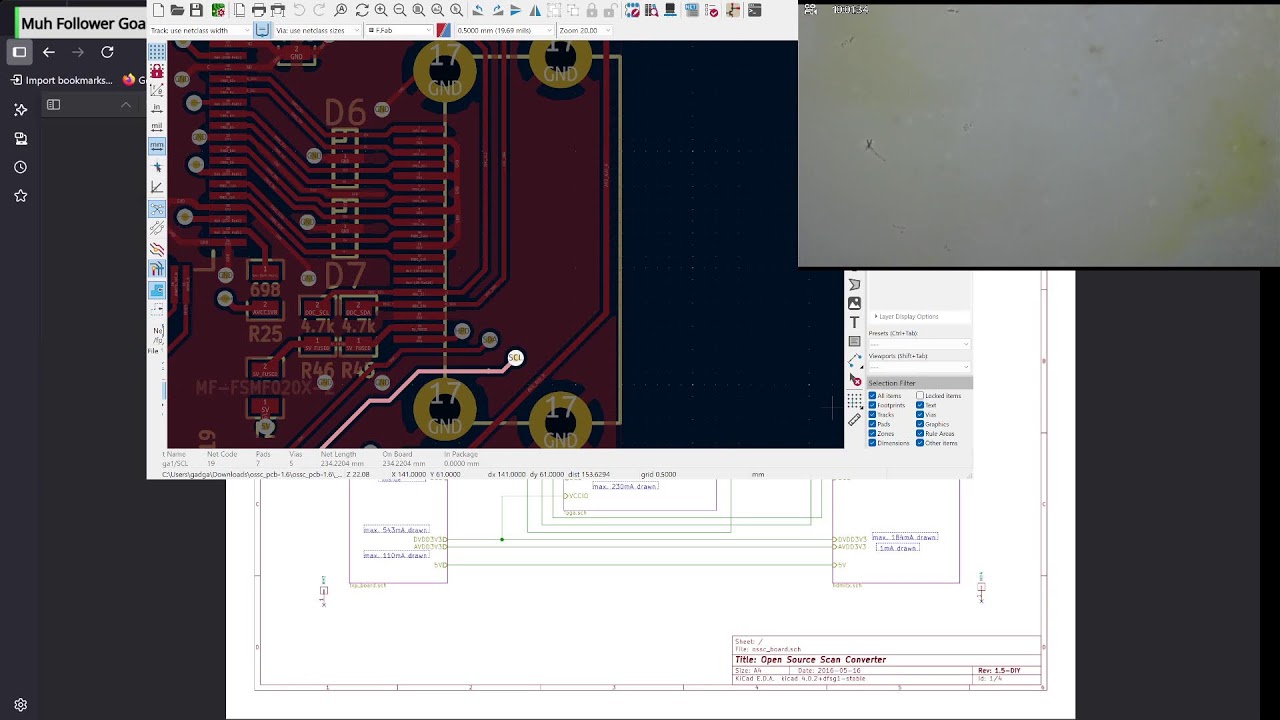Click the Zoom out magnifier icon

point(400,10)
